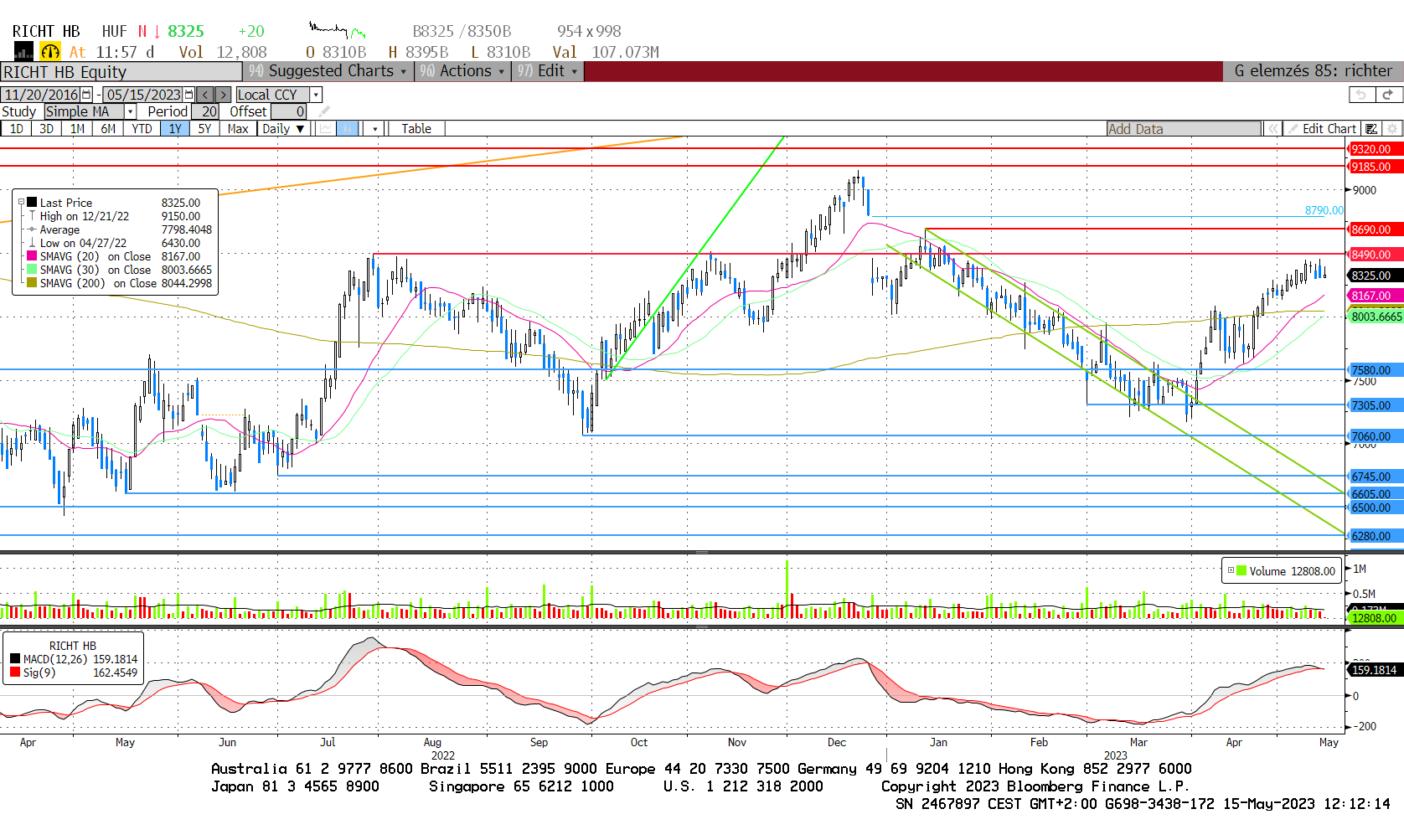Click the Edit Chart button

tap(1322, 129)
